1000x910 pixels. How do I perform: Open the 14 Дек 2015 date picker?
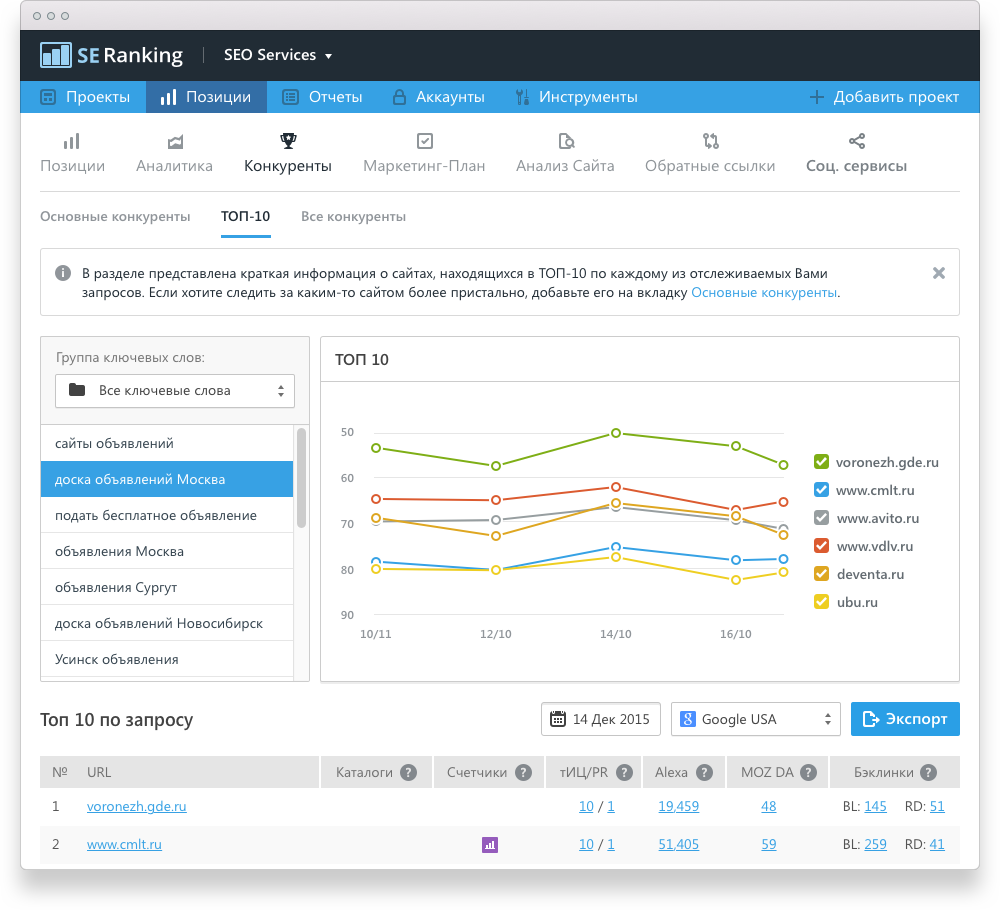[x=601, y=719]
